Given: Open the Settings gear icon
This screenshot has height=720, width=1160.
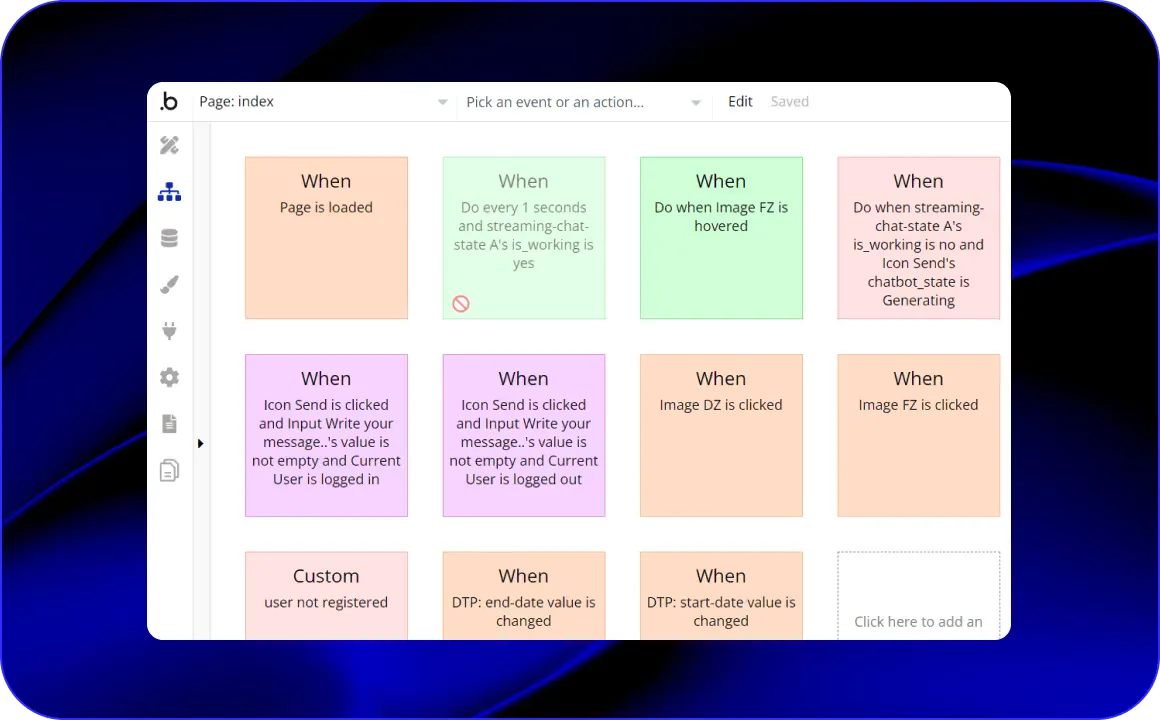Looking at the screenshot, I should [x=169, y=377].
